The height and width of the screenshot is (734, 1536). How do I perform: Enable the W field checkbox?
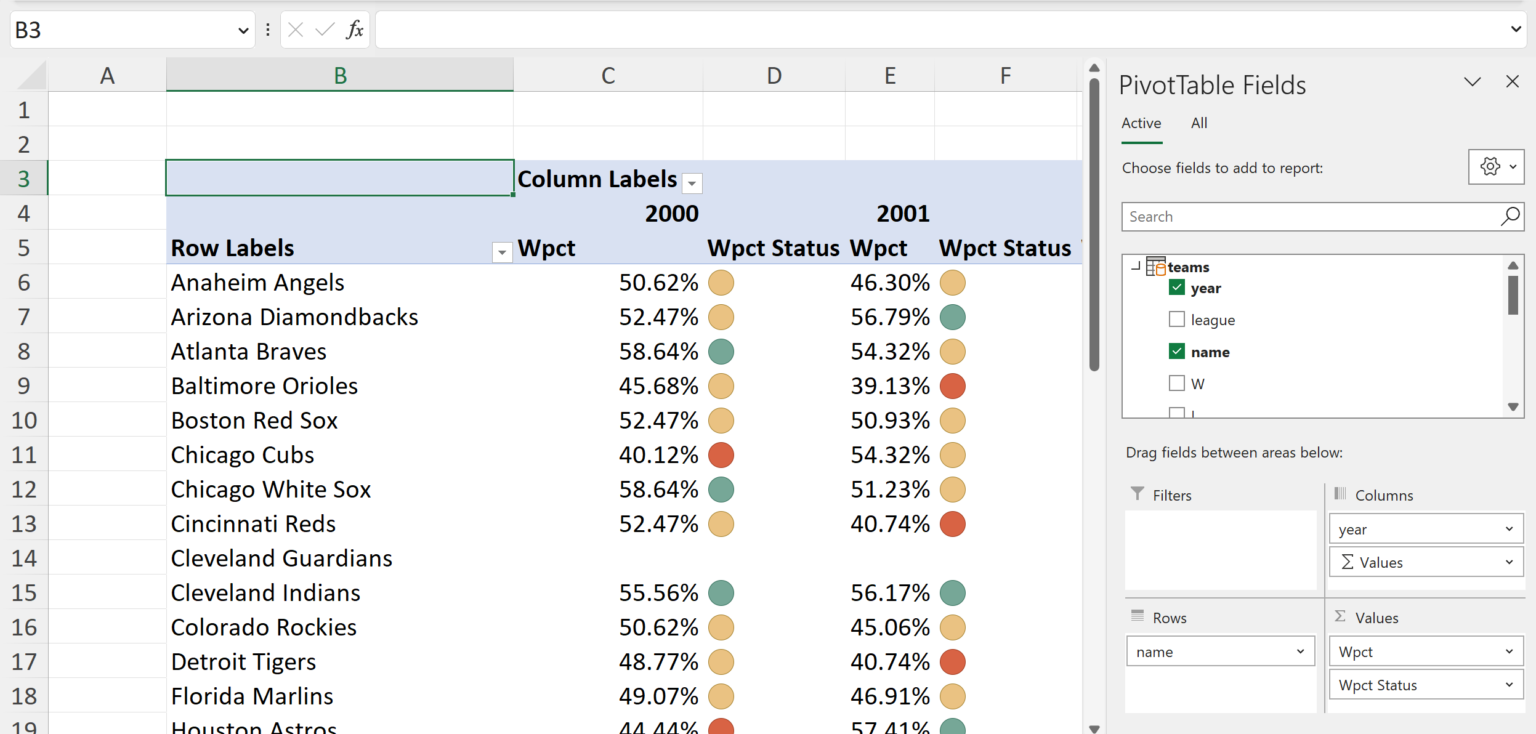tap(1175, 383)
